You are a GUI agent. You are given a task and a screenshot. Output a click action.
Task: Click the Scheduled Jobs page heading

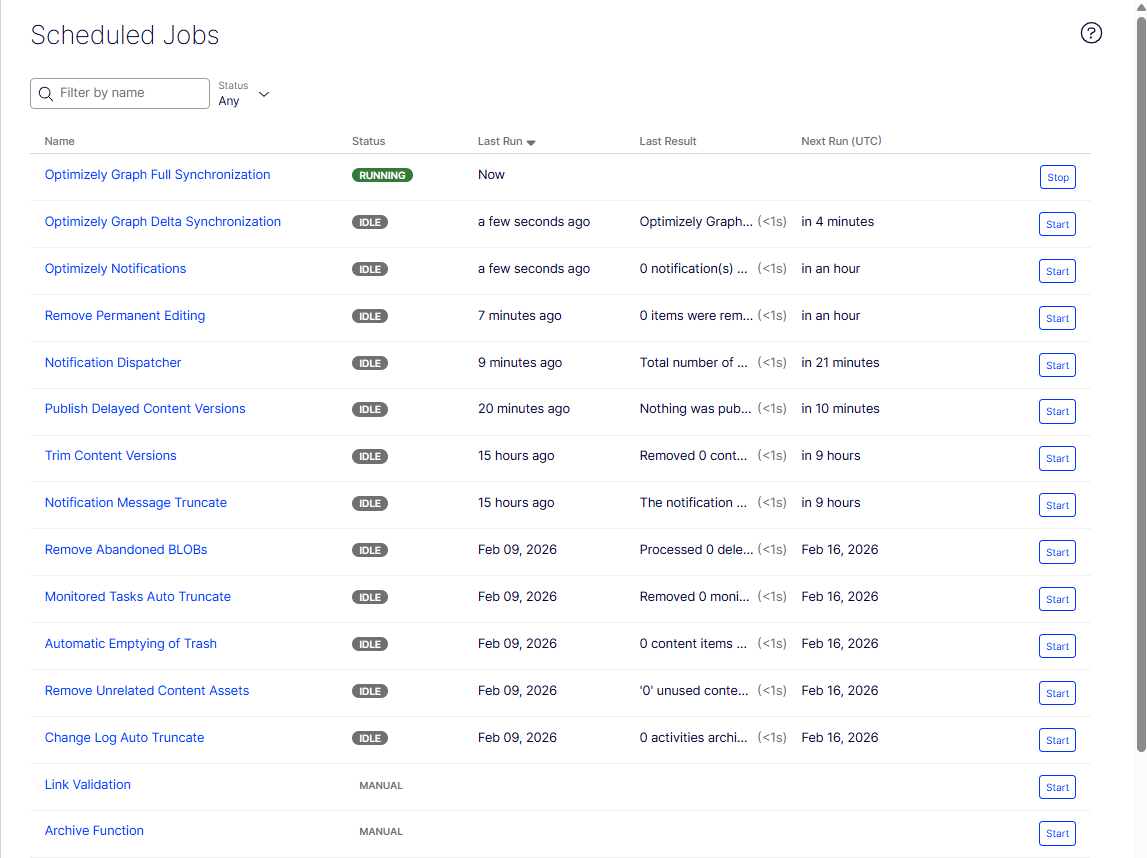click(x=125, y=35)
